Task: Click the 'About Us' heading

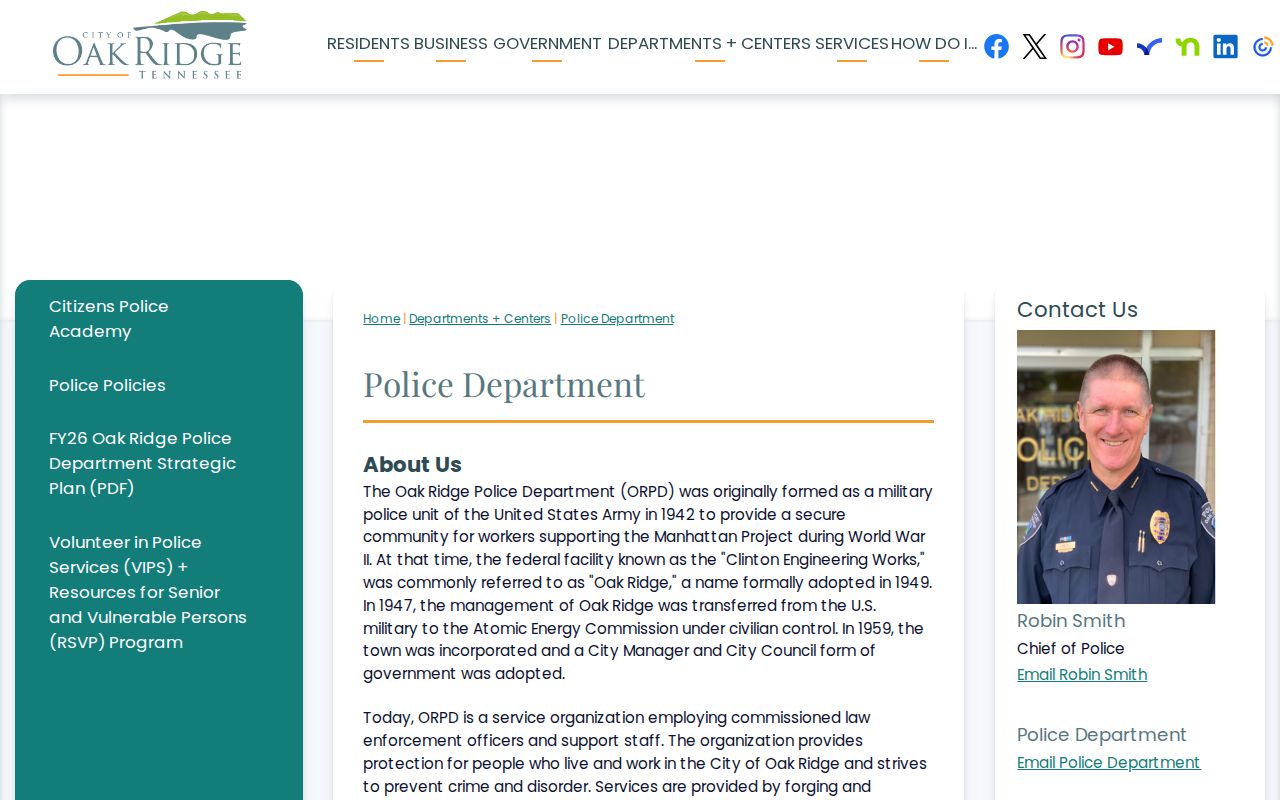Action: tap(412, 465)
